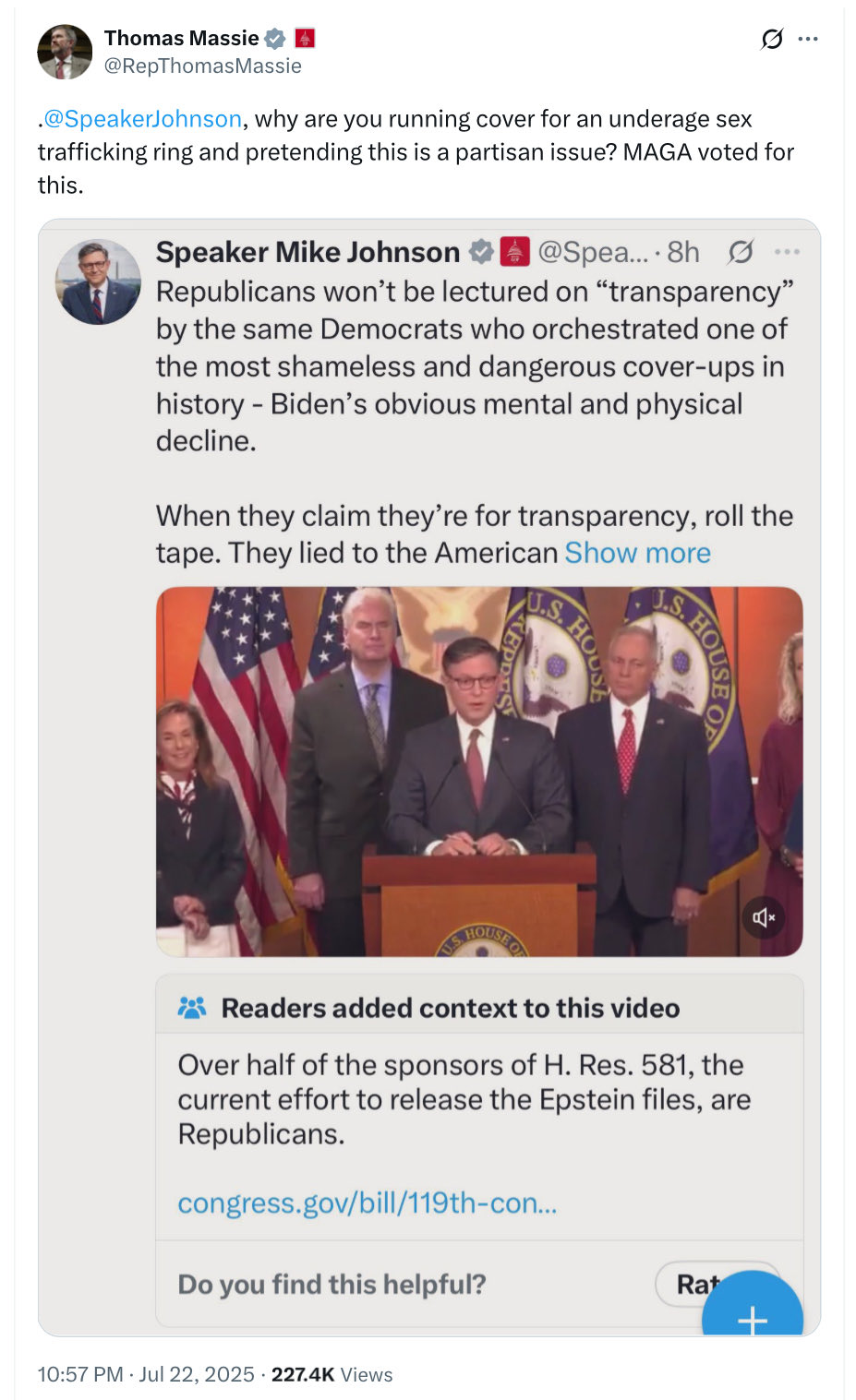Open the congress.gov bill link

[x=368, y=1203]
